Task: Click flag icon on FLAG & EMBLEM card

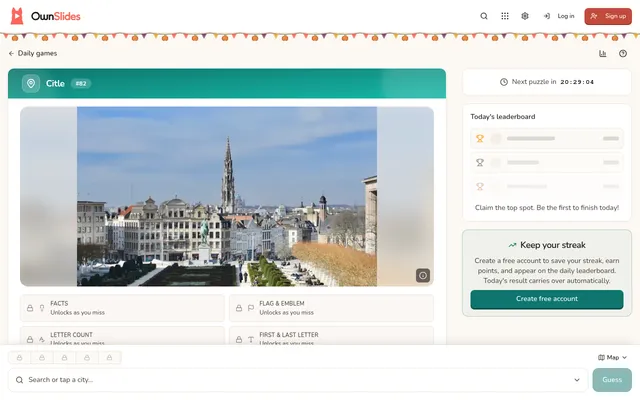Action: [251, 308]
